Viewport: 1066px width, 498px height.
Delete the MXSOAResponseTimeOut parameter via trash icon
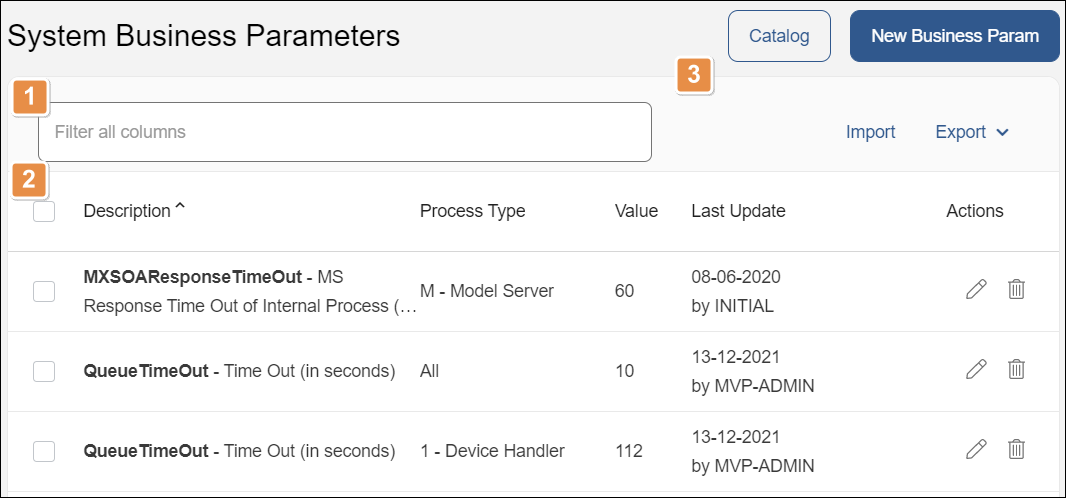pyautogui.click(x=1016, y=290)
